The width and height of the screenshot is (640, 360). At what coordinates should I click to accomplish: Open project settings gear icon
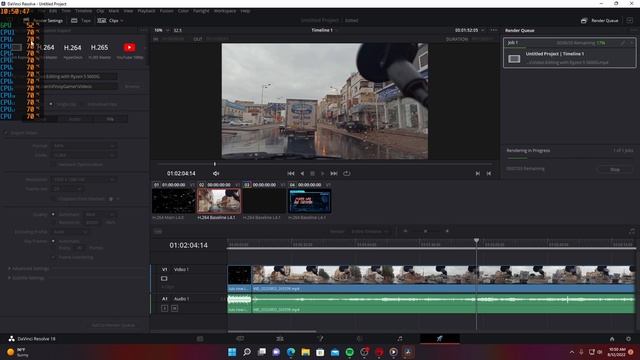[628, 339]
